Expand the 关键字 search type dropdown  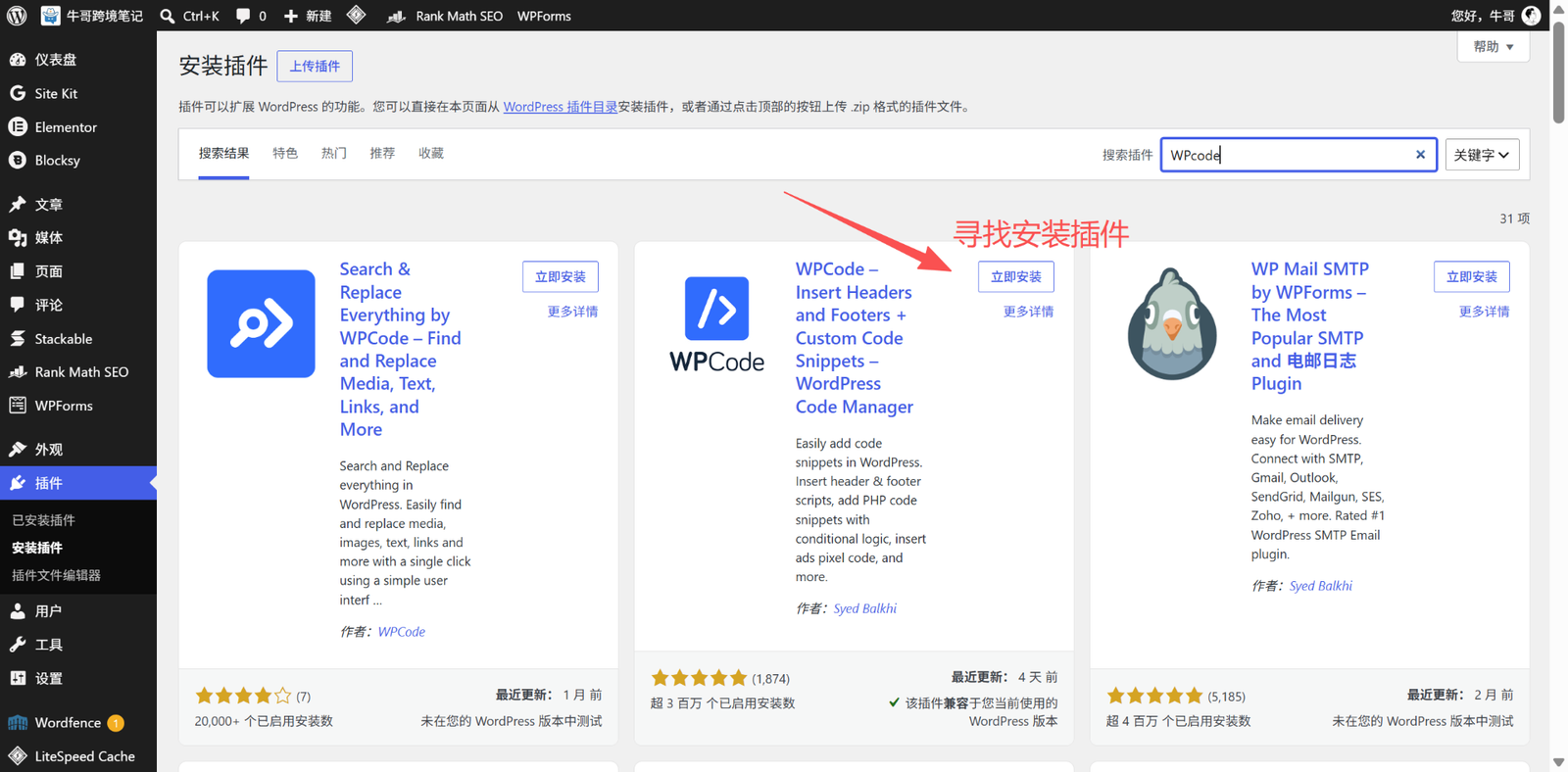pyautogui.click(x=1482, y=155)
